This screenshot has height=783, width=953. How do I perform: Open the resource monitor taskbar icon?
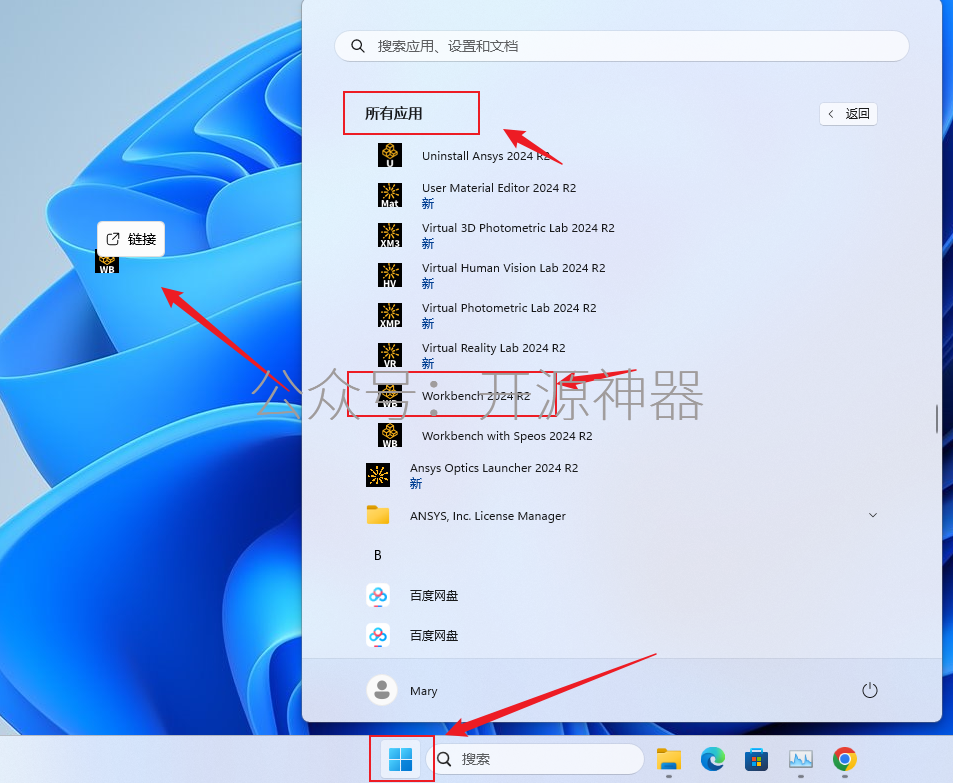tap(800, 759)
